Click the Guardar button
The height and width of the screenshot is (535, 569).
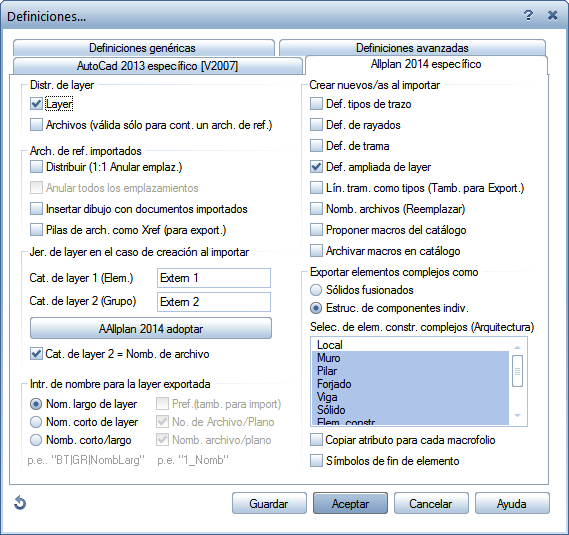pos(269,503)
